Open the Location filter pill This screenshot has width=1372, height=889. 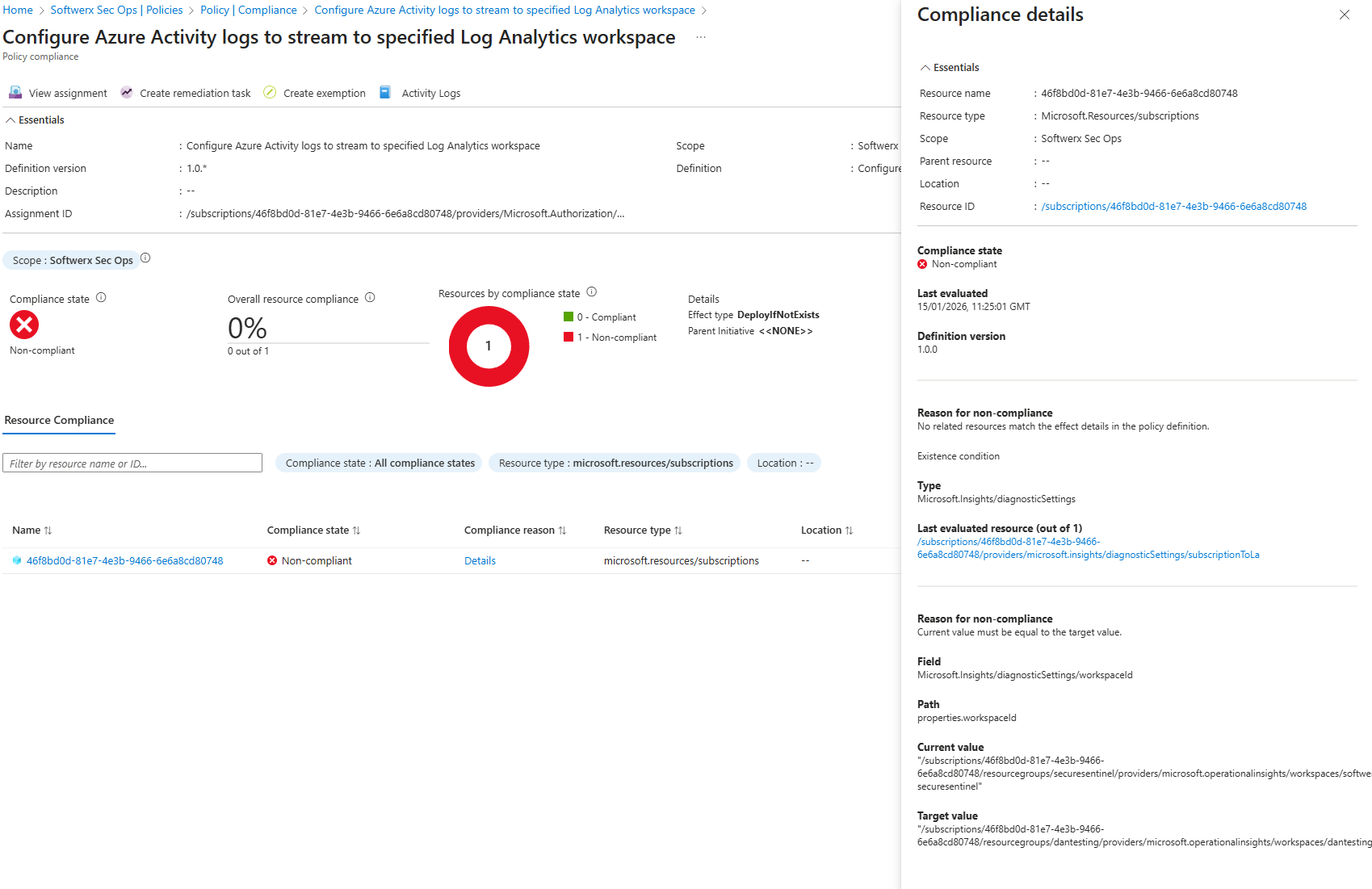coord(784,463)
